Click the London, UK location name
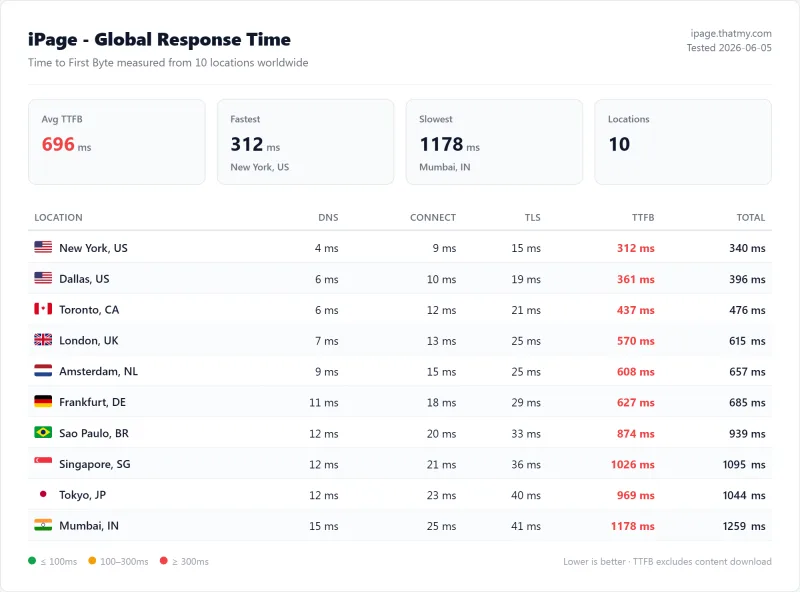The width and height of the screenshot is (800, 592). 89,340
